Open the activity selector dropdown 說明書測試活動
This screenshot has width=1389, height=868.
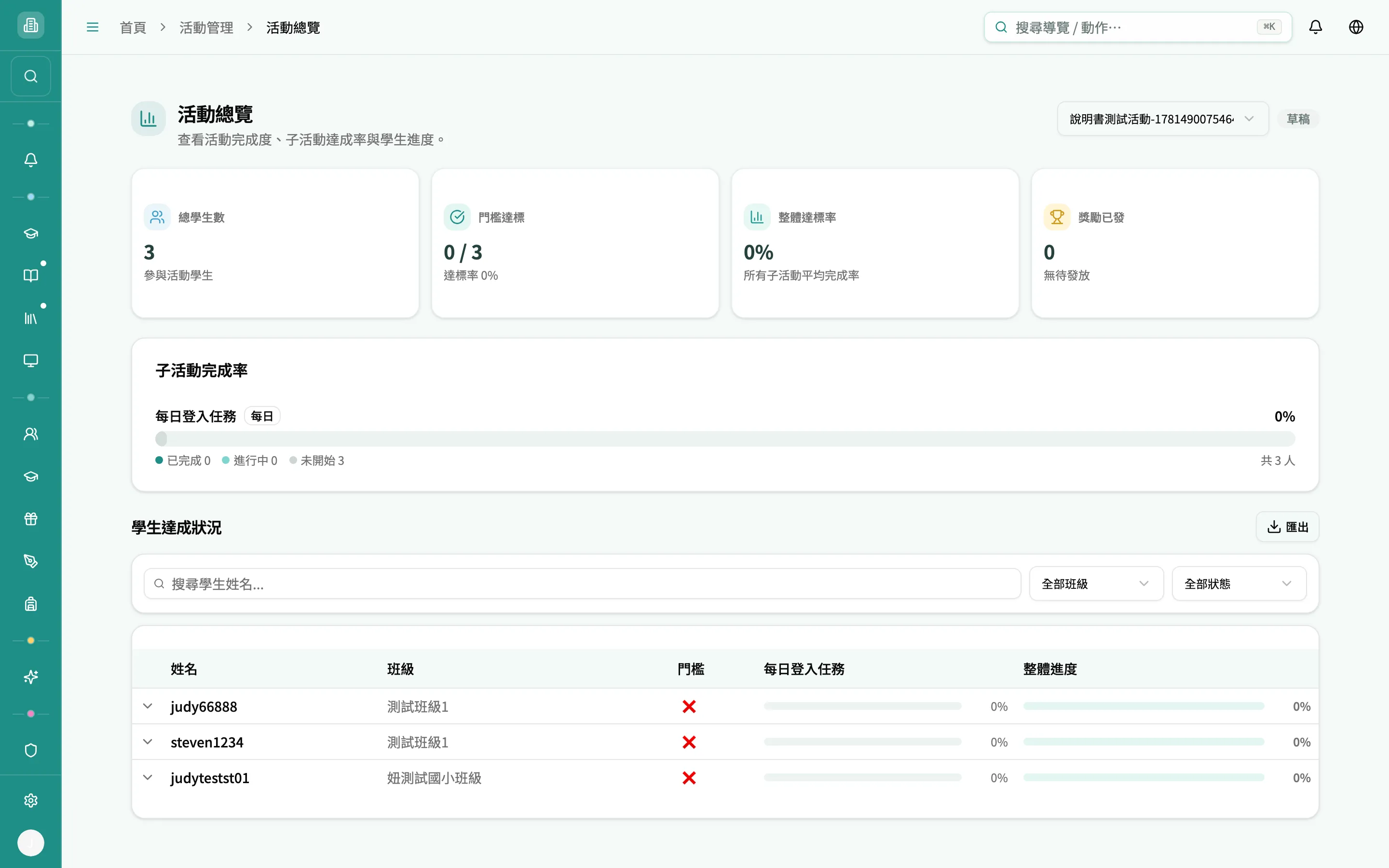(x=1163, y=119)
